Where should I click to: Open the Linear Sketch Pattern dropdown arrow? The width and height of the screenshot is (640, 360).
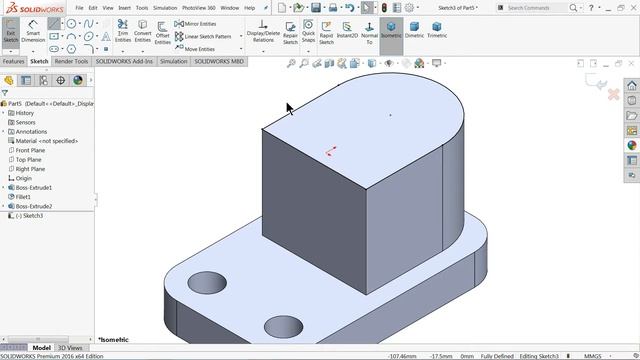(241, 36)
